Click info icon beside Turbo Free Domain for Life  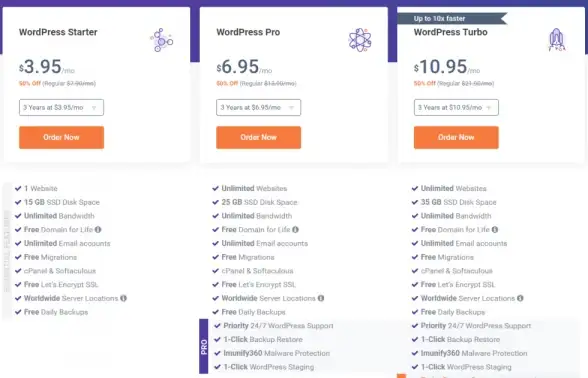[495, 230]
